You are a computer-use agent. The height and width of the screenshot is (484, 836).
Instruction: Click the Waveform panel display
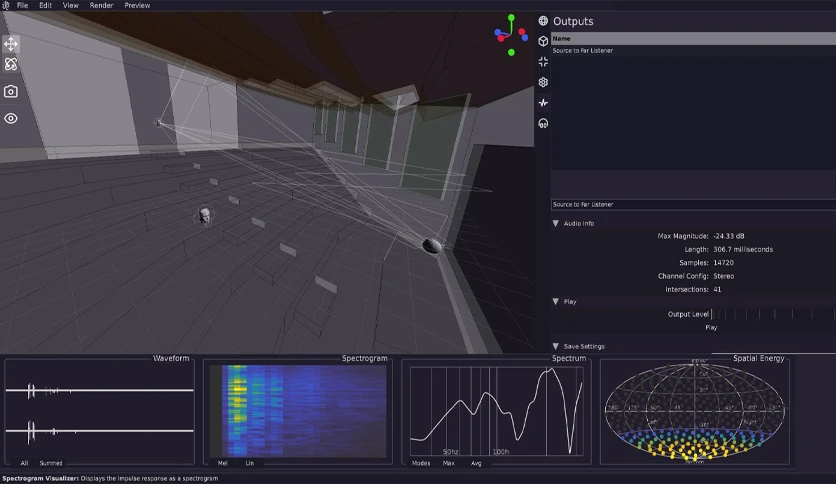[x=99, y=411]
